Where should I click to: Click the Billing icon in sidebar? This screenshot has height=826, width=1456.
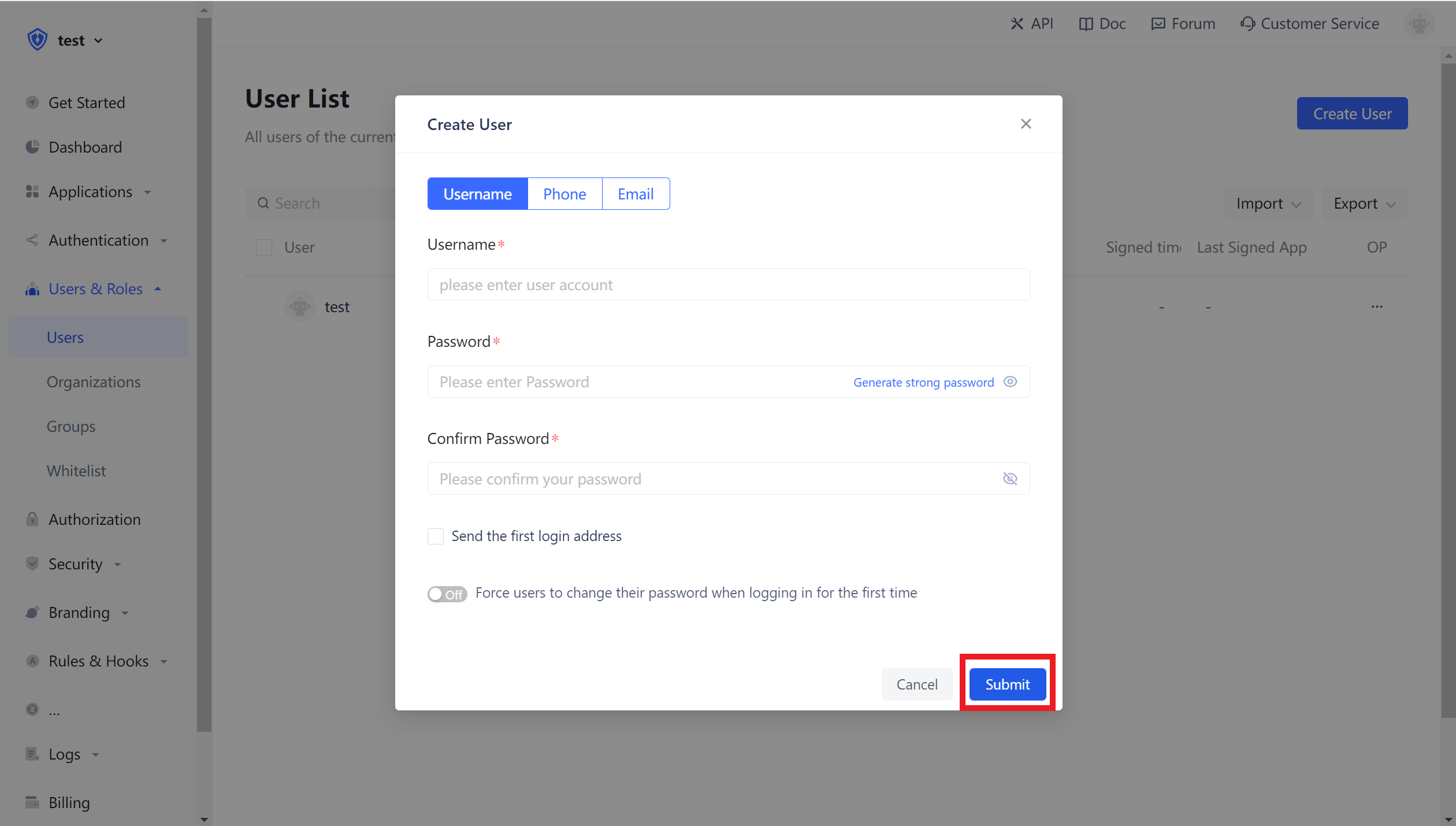[32, 802]
